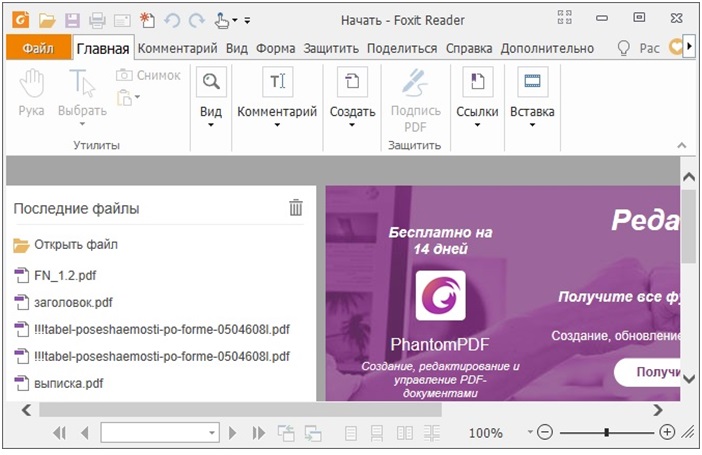Go to the next page
The height and width of the screenshot is (455, 702).
coord(232,433)
